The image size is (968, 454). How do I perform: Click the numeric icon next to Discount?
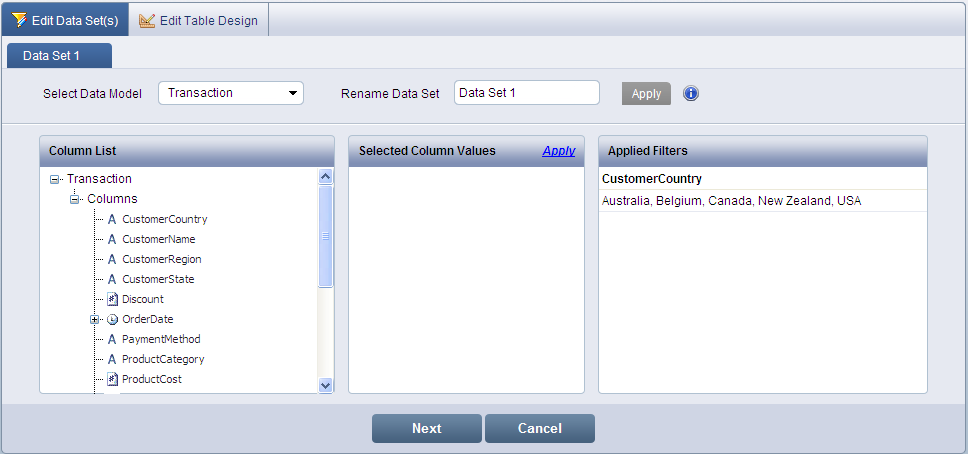click(112, 299)
